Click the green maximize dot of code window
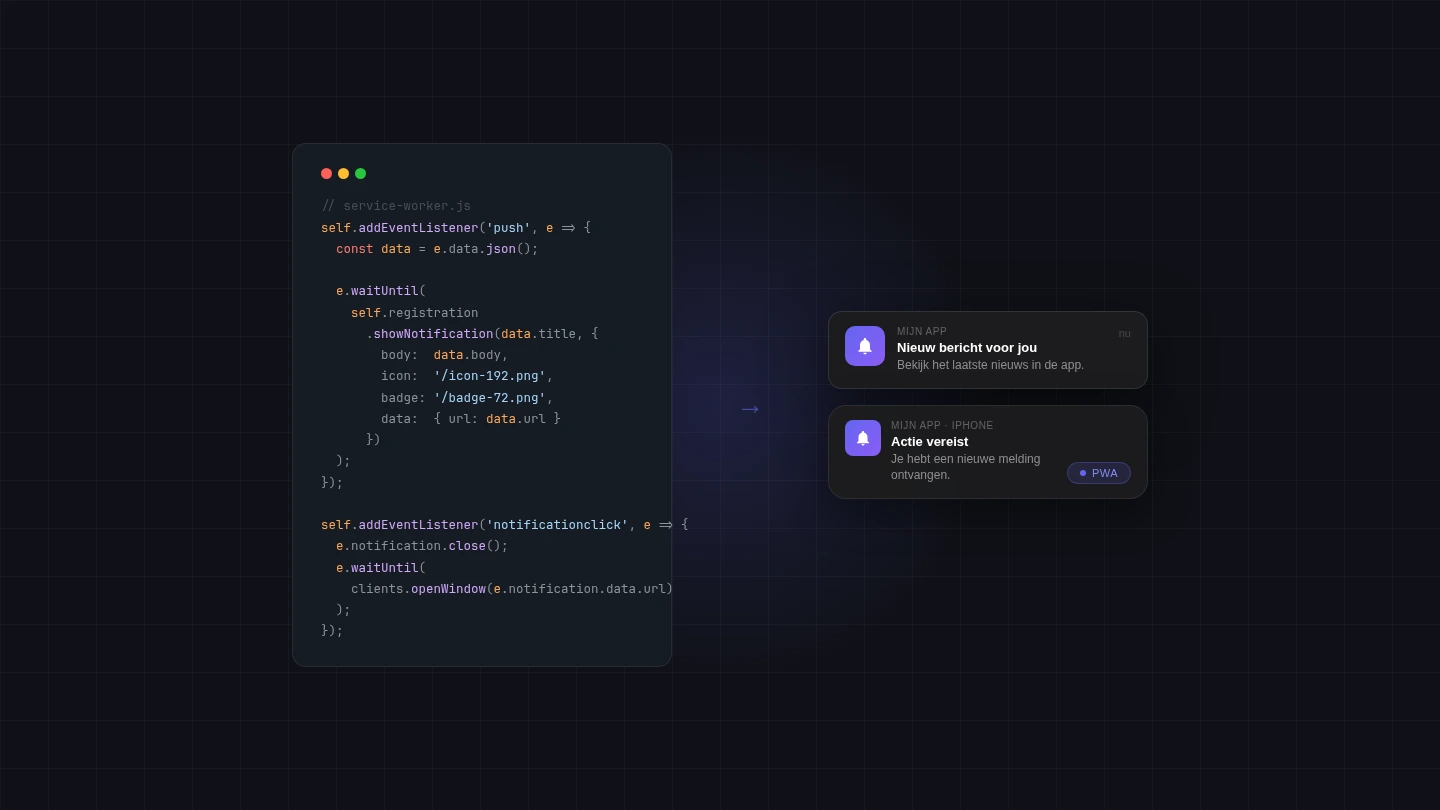The image size is (1440, 810). coord(360,173)
